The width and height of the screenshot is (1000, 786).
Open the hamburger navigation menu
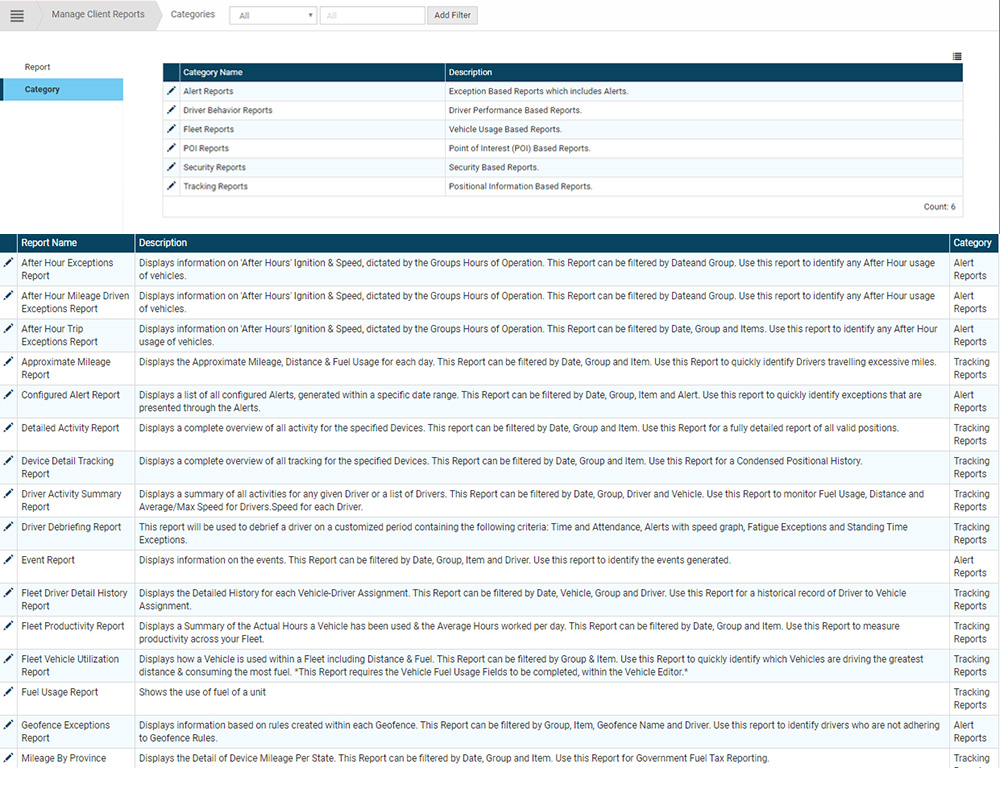point(18,14)
